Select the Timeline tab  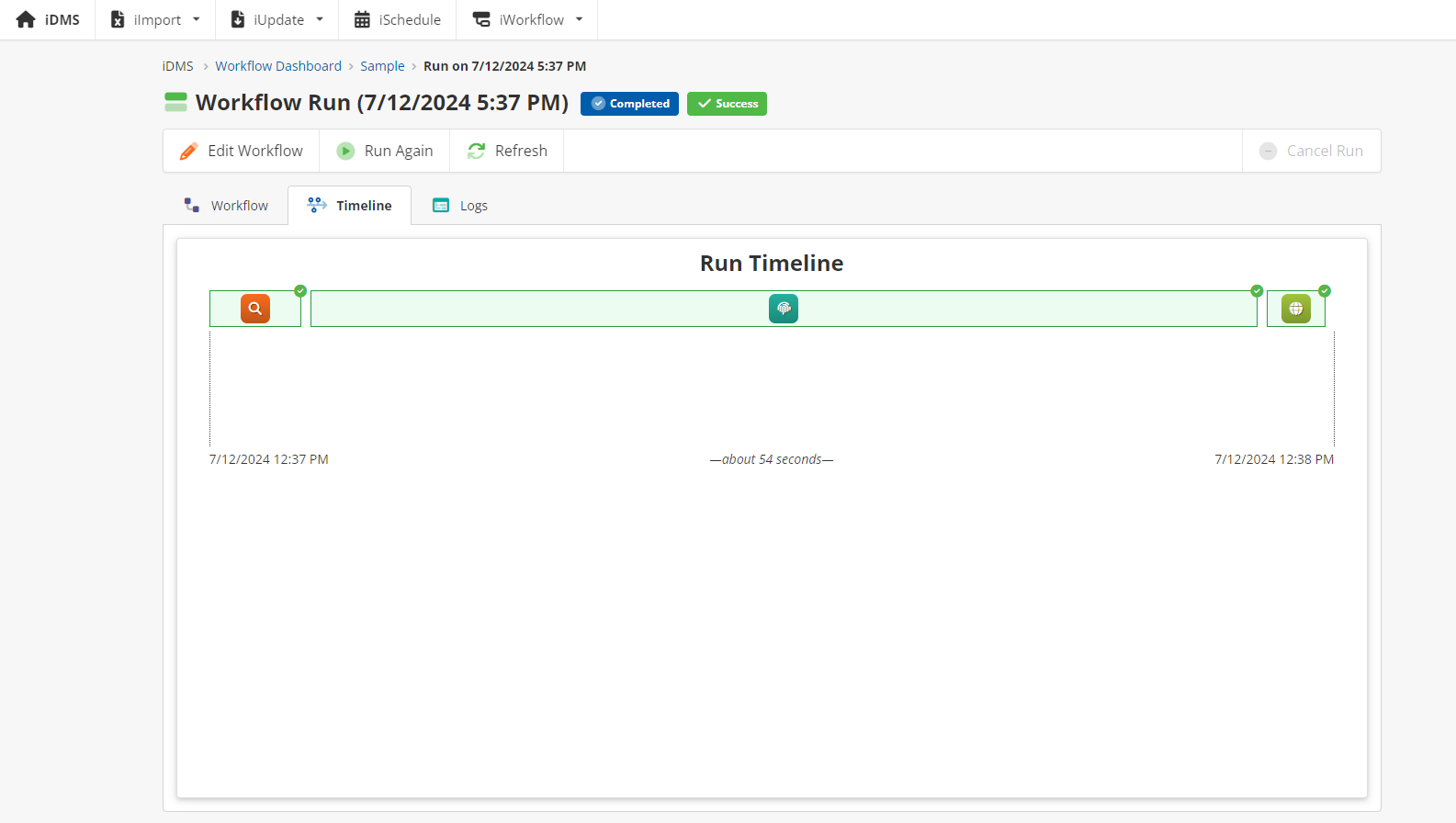coord(350,206)
